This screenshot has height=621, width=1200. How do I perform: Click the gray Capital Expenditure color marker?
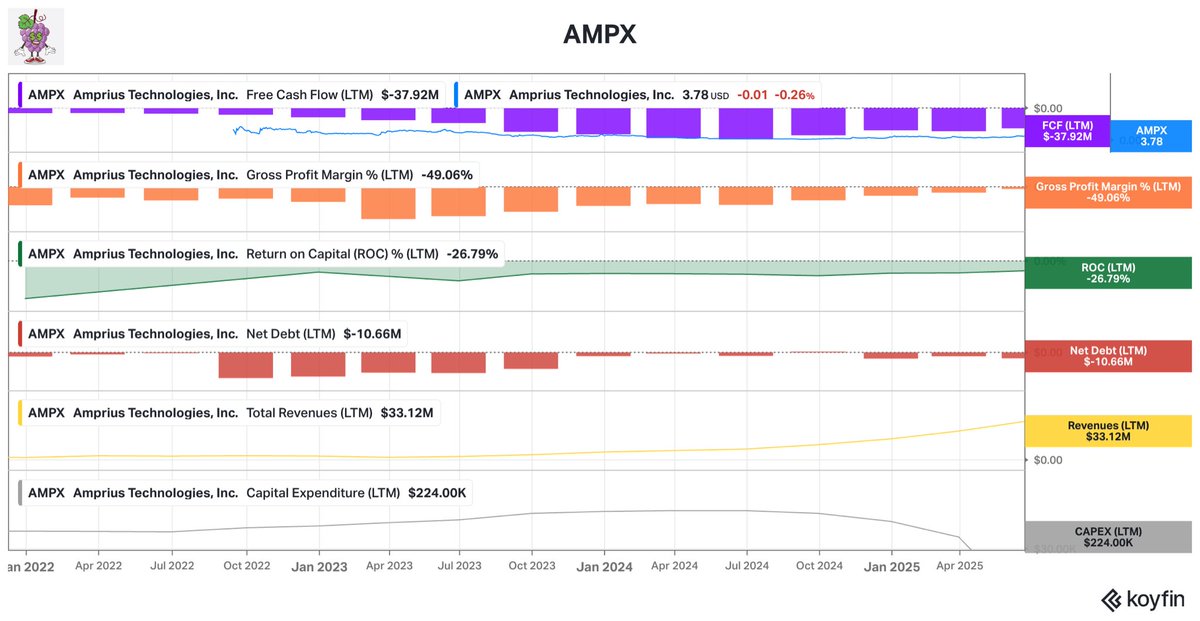(20, 493)
